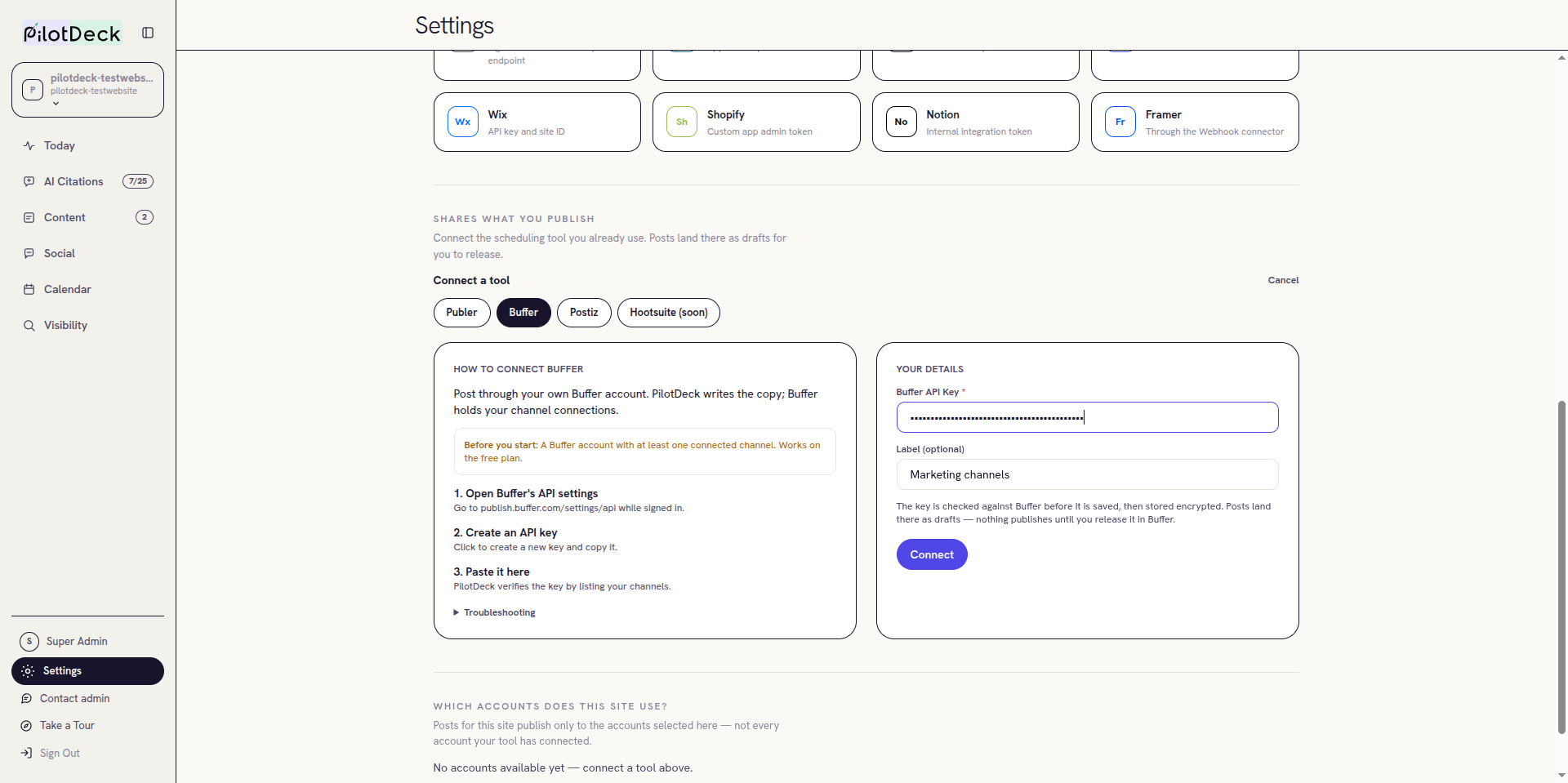
Task: Click the Connect button
Action: point(932,554)
